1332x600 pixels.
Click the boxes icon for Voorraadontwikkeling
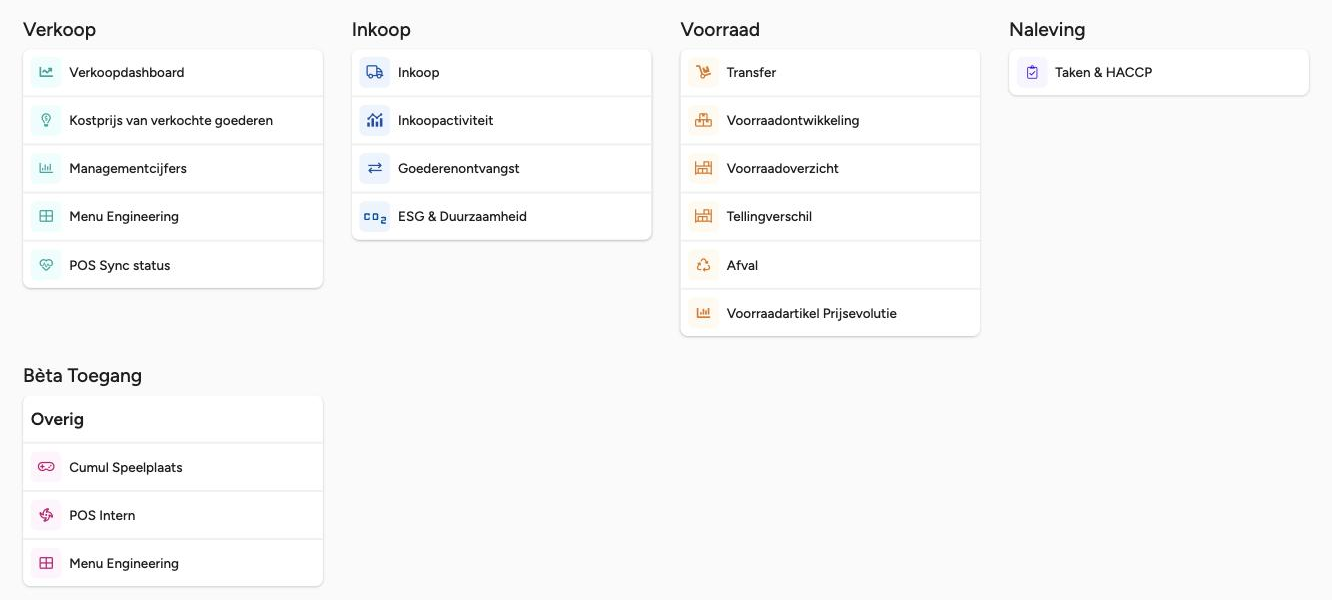(x=704, y=120)
